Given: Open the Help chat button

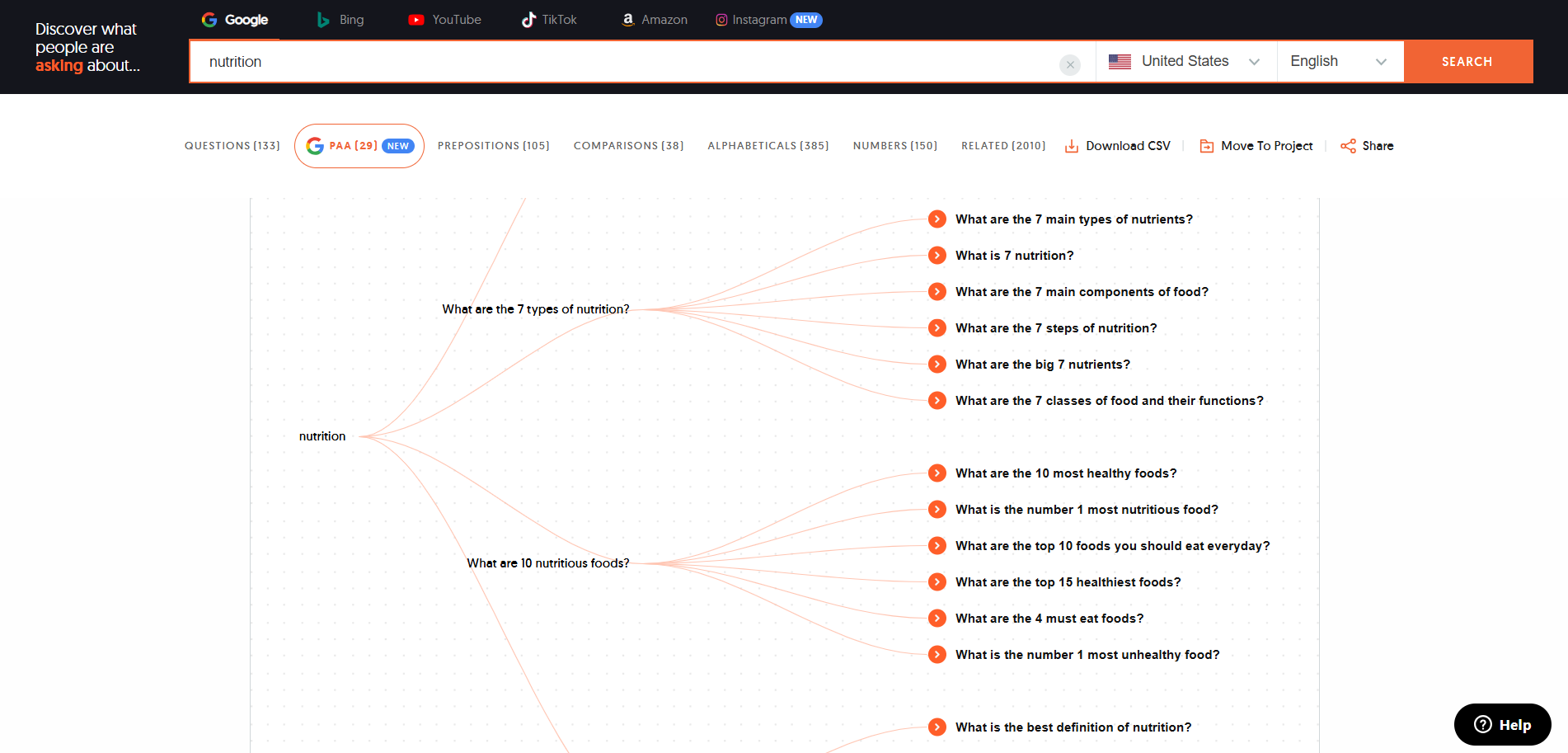Looking at the screenshot, I should 1502,725.
